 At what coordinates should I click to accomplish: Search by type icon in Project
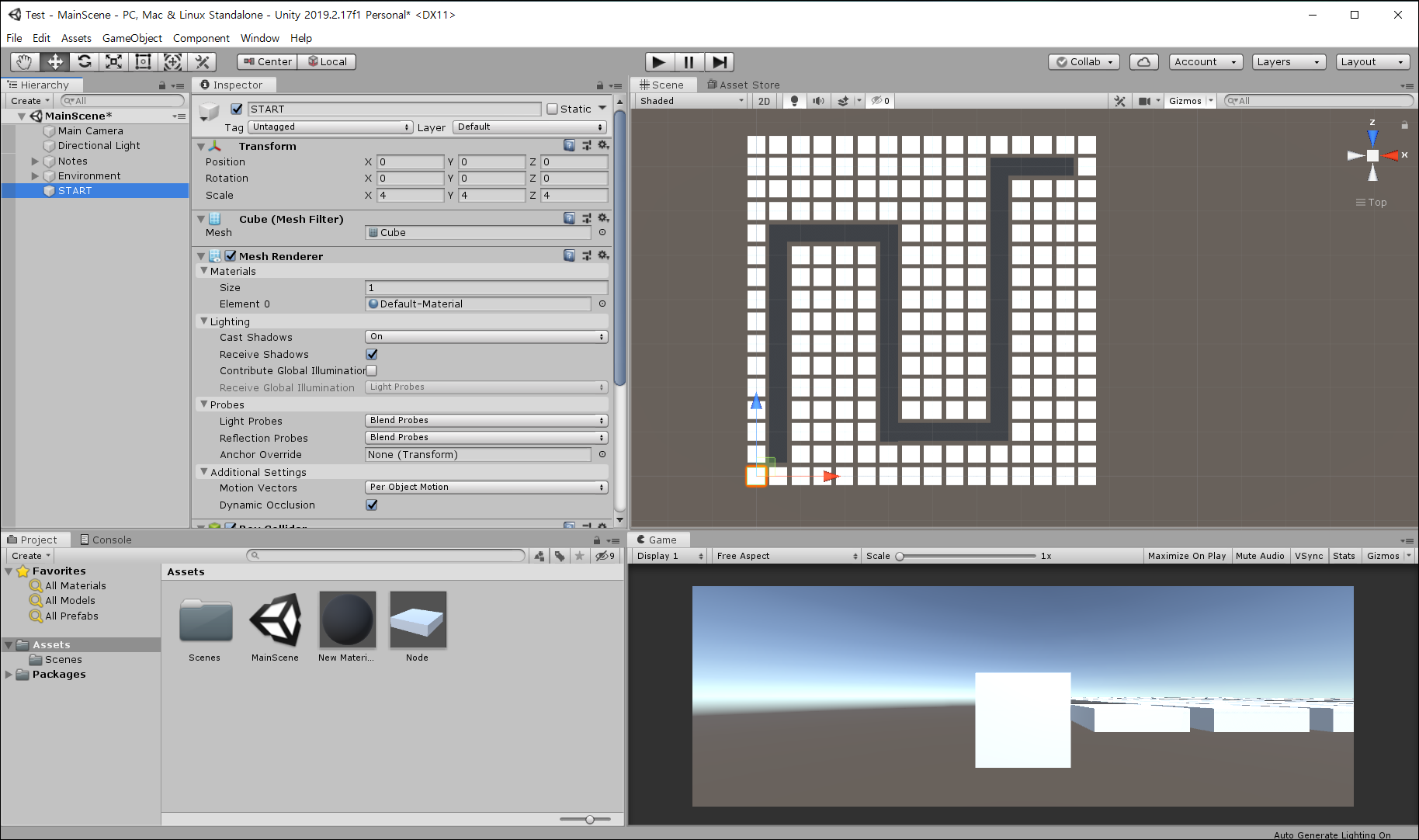coord(539,556)
